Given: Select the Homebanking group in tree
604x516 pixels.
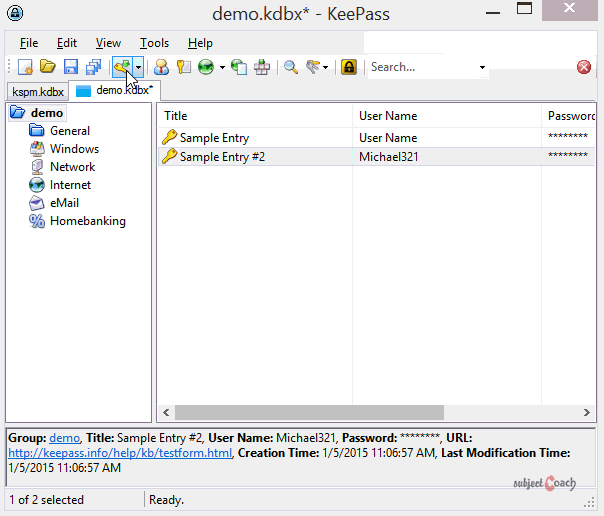Looking at the screenshot, I should point(88,221).
